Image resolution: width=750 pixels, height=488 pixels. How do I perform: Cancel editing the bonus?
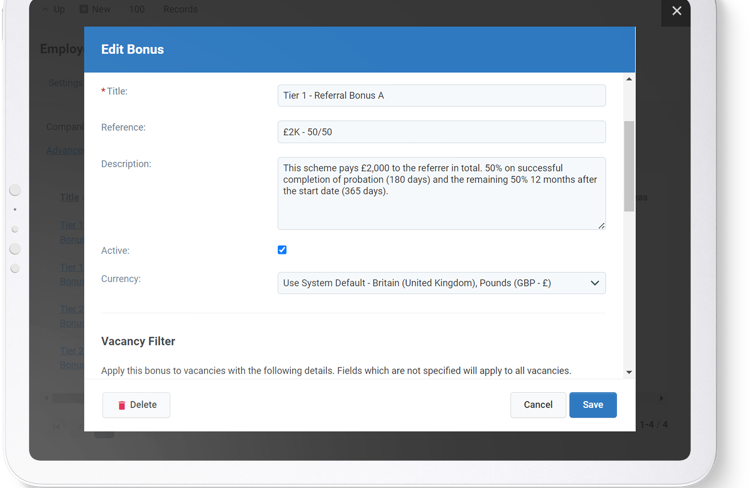click(x=538, y=405)
